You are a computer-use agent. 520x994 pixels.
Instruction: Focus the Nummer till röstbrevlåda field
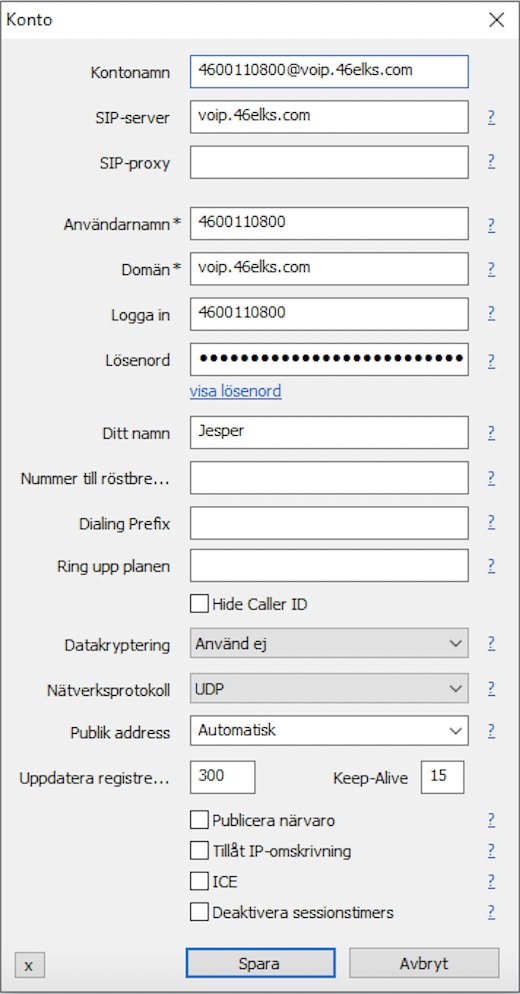coord(329,477)
